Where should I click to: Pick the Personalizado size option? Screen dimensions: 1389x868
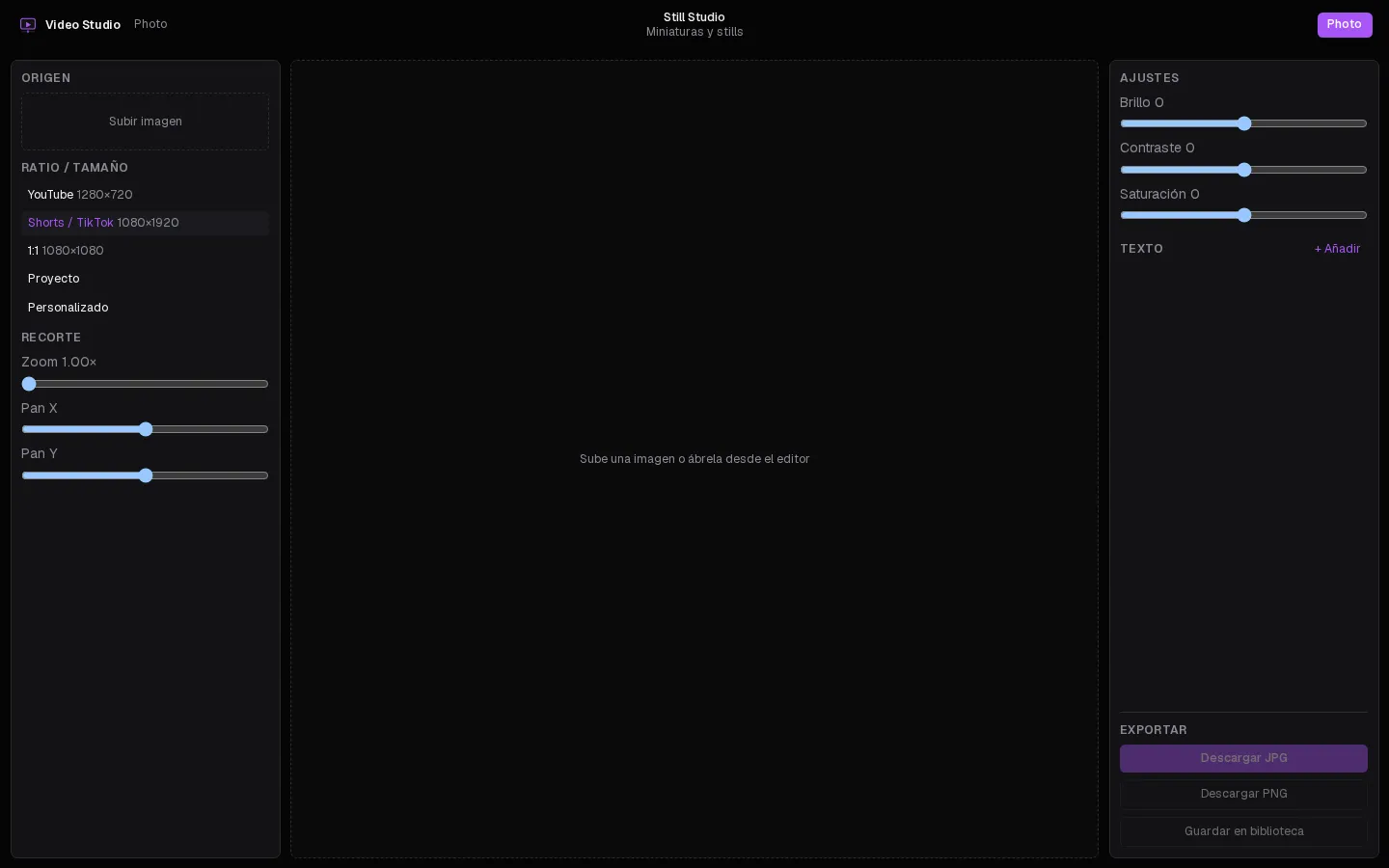pos(145,308)
